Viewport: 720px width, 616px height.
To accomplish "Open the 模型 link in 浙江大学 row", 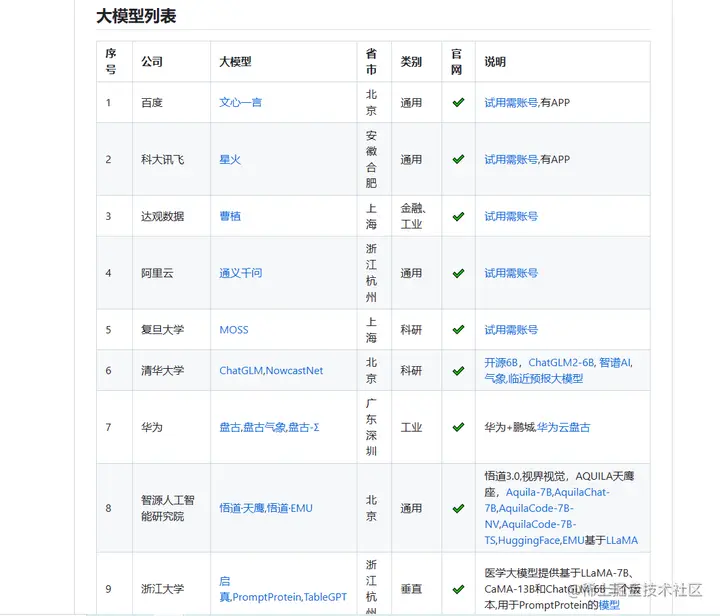I will tap(609, 605).
